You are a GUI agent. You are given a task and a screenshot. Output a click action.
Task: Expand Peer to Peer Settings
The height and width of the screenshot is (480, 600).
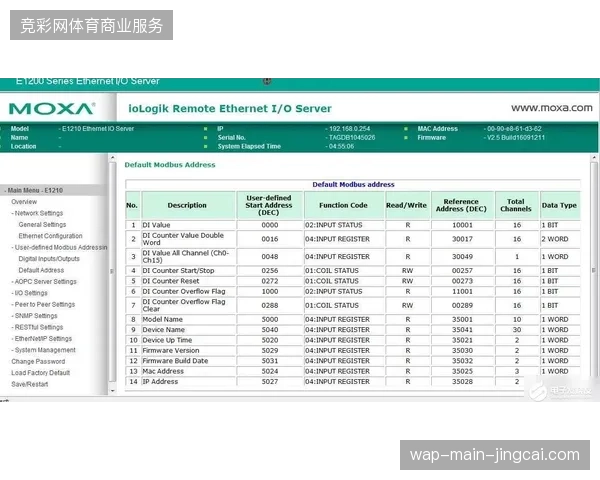pyautogui.click(x=44, y=305)
